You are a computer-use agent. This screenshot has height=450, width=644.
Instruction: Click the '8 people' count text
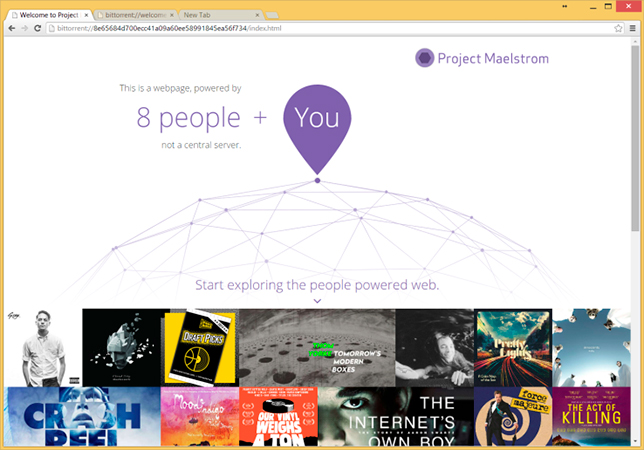click(188, 118)
